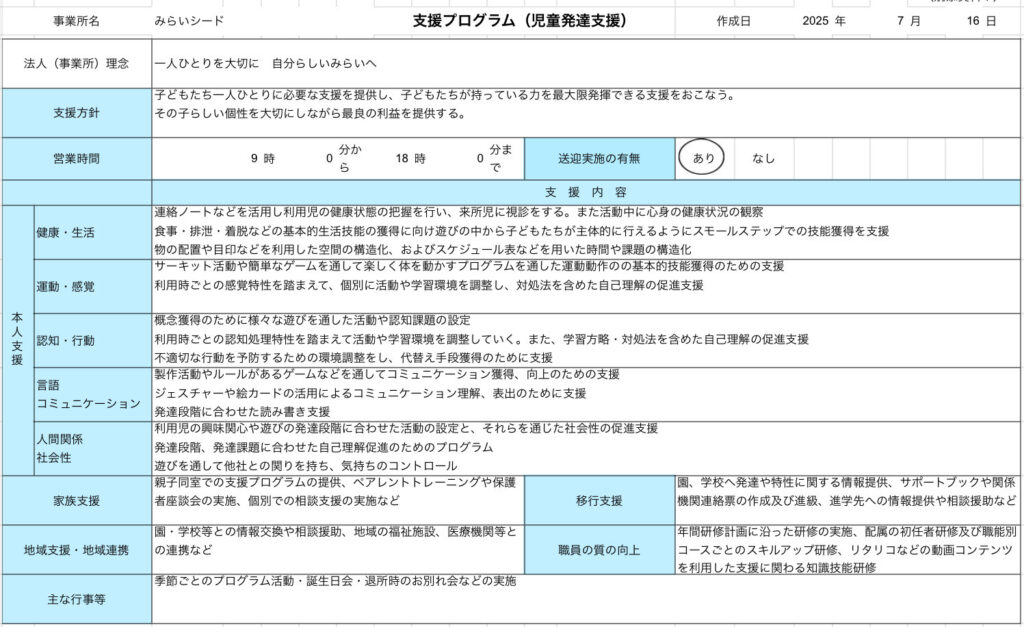
Task: Click the vertical 本人支援 label
Action: tap(17, 338)
